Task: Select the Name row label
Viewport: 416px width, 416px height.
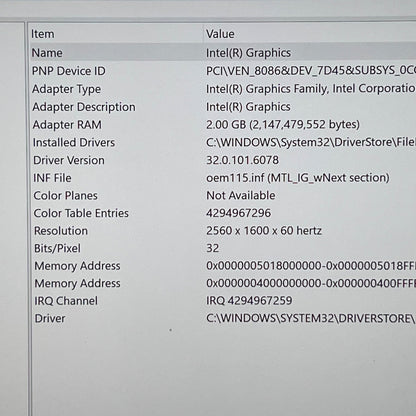Action: click(47, 53)
